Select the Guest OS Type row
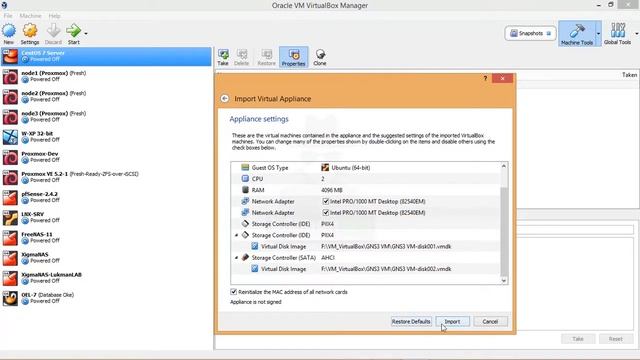 [x=365, y=168]
